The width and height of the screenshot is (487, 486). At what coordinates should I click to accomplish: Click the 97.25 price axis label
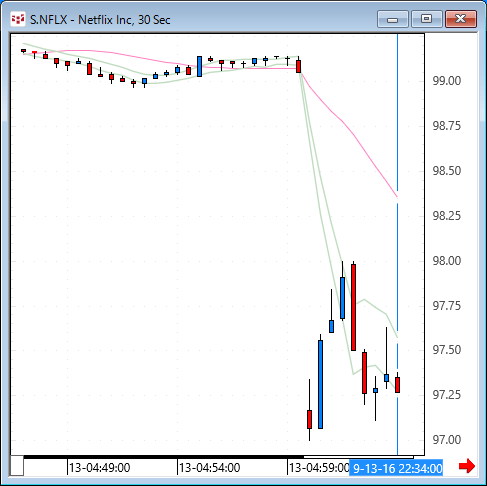pos(447,395)
